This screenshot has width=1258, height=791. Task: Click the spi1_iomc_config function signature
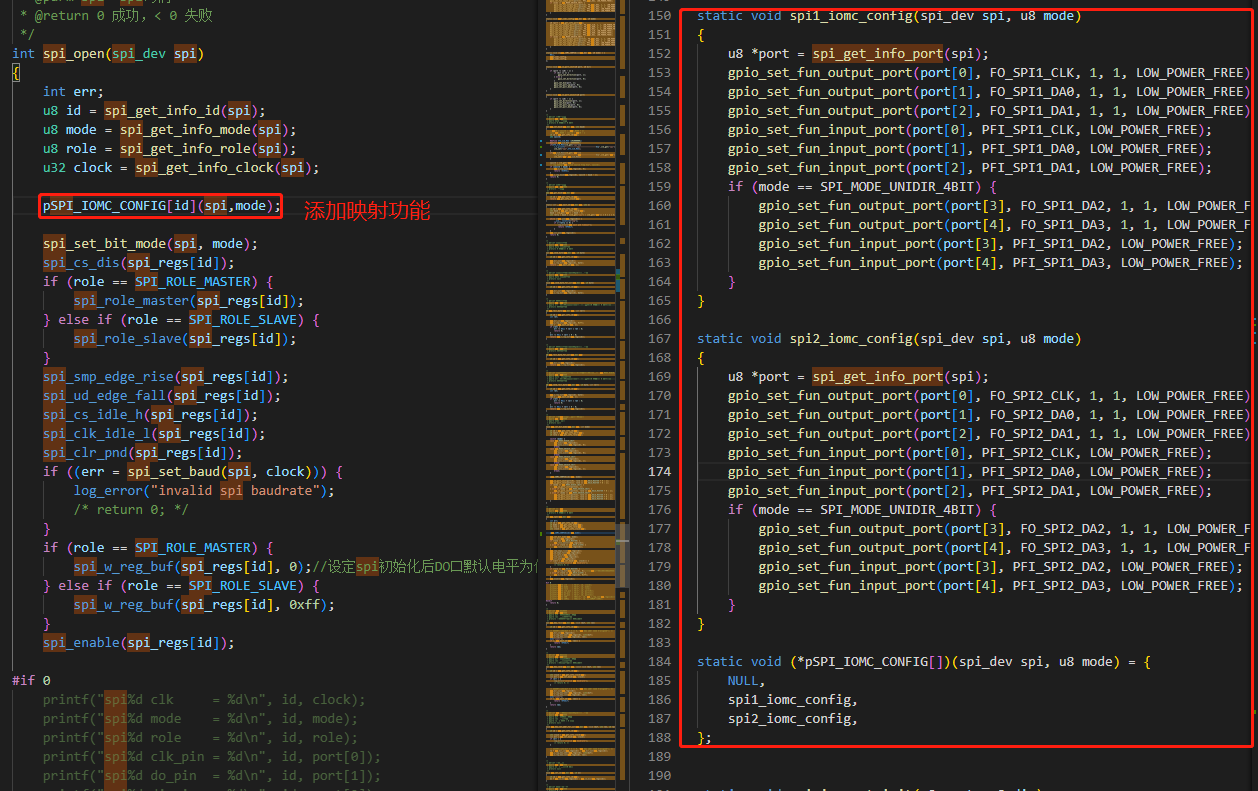click(889, 16)
